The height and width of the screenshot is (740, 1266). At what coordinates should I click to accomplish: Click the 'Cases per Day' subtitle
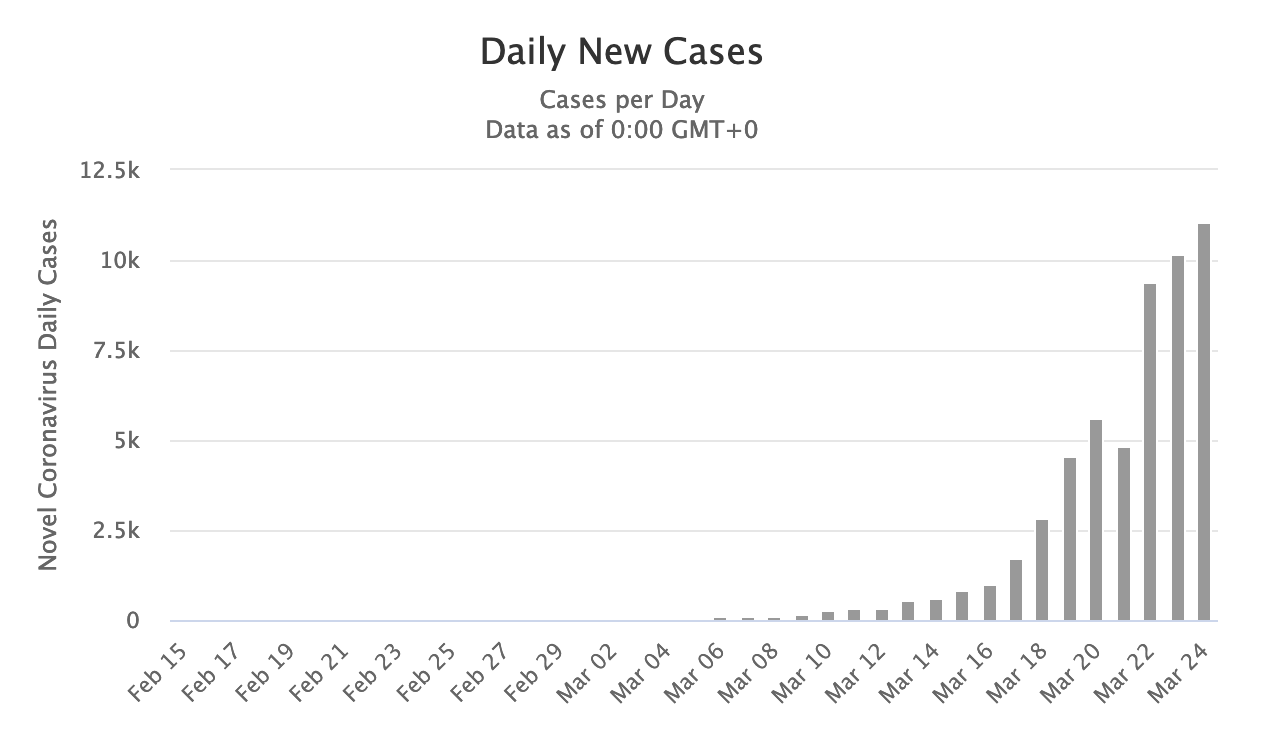pyautogui.click(x=621, y=101)
